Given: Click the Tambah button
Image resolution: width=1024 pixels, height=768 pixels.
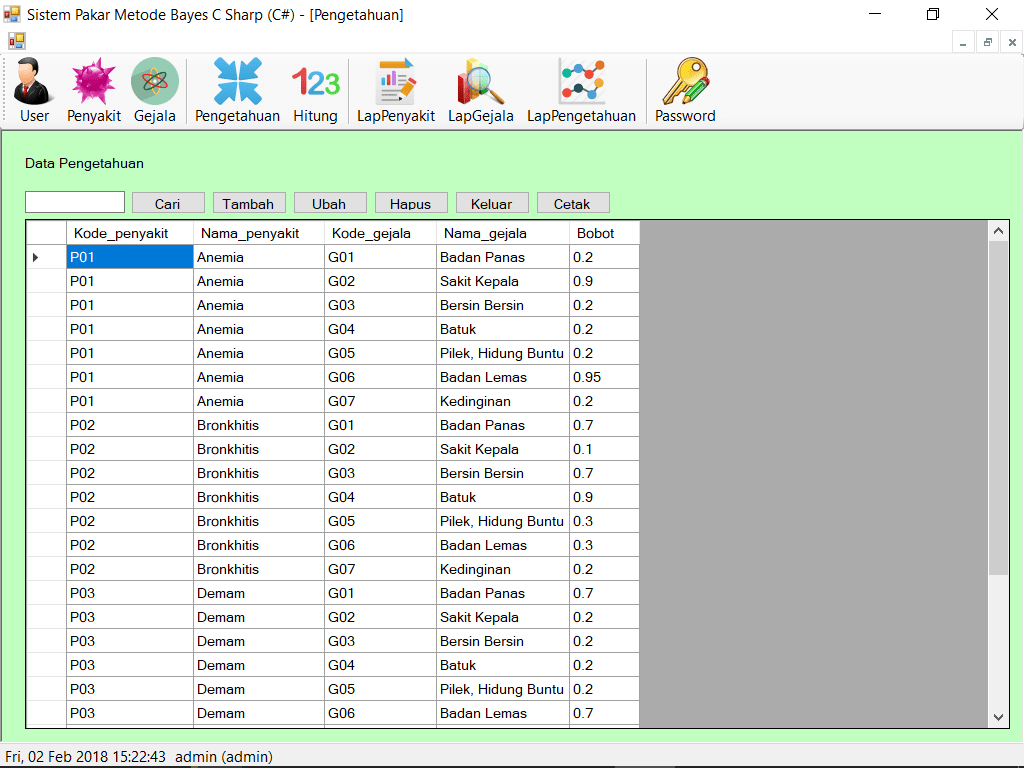Looking at the screenshot, I should coord(249,203).
